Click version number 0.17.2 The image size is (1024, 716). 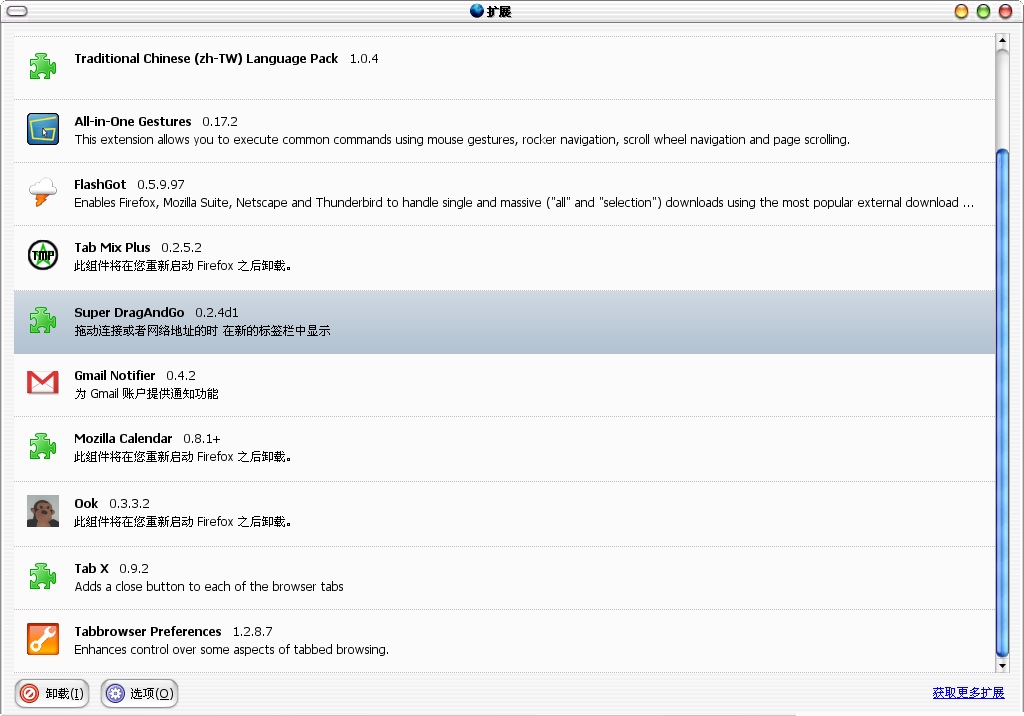pyautogui.click(x=220, y=122)
